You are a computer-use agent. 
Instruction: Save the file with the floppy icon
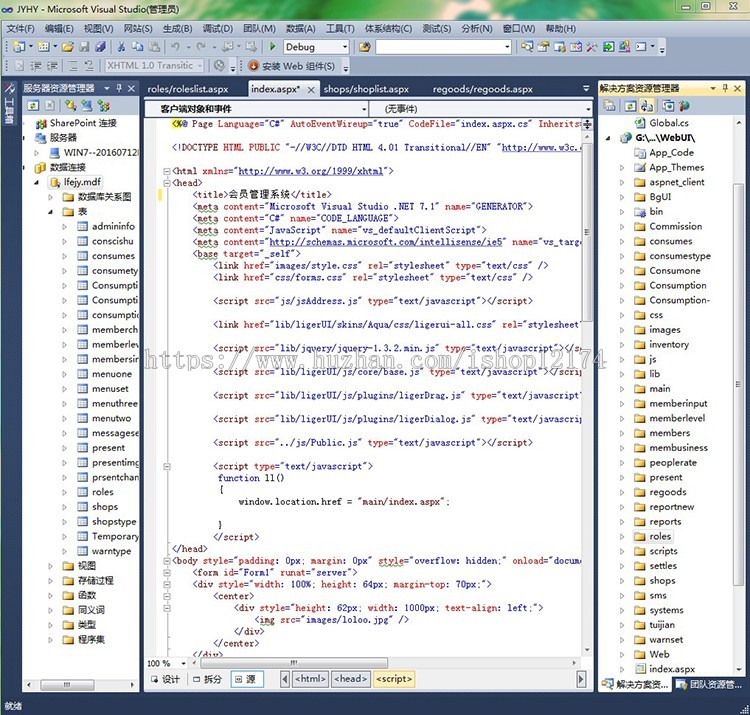point(84,46)
